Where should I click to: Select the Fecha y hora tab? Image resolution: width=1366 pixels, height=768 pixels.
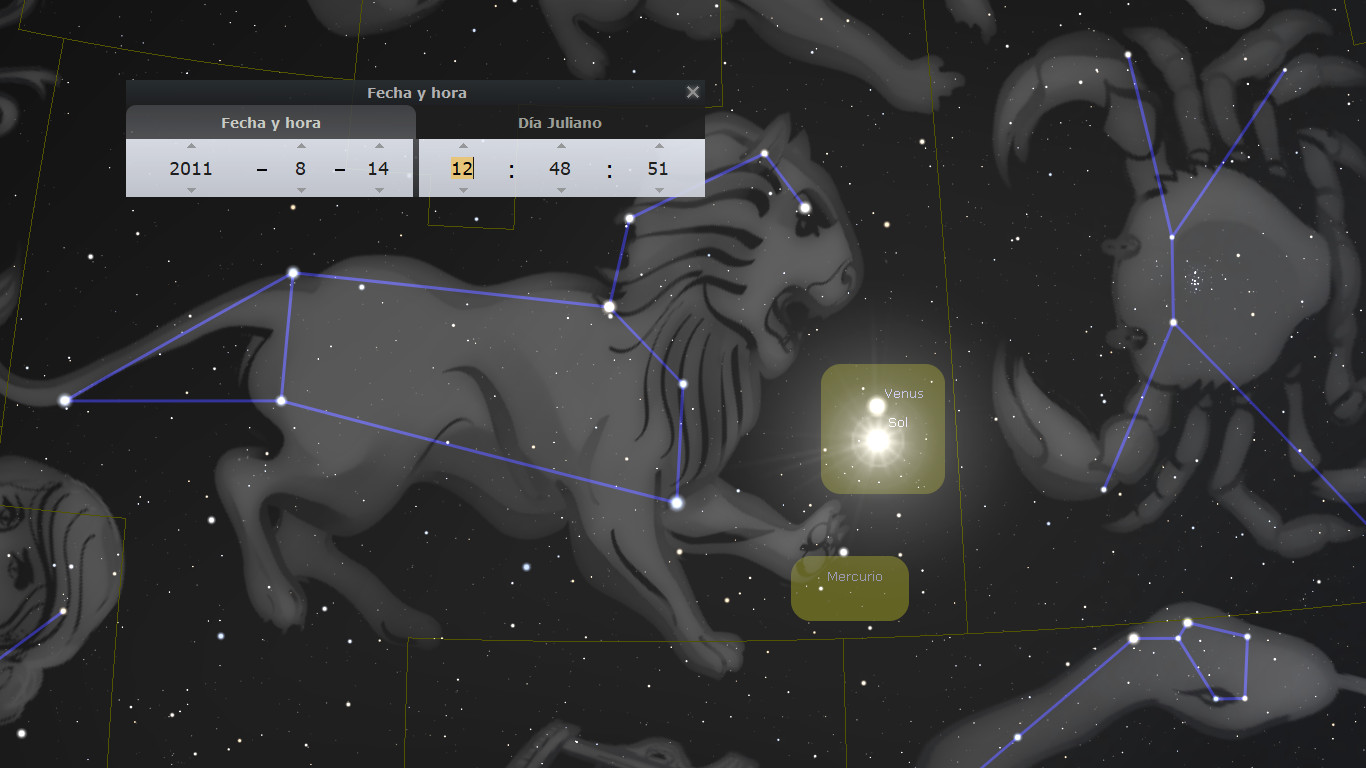(271, 123)
